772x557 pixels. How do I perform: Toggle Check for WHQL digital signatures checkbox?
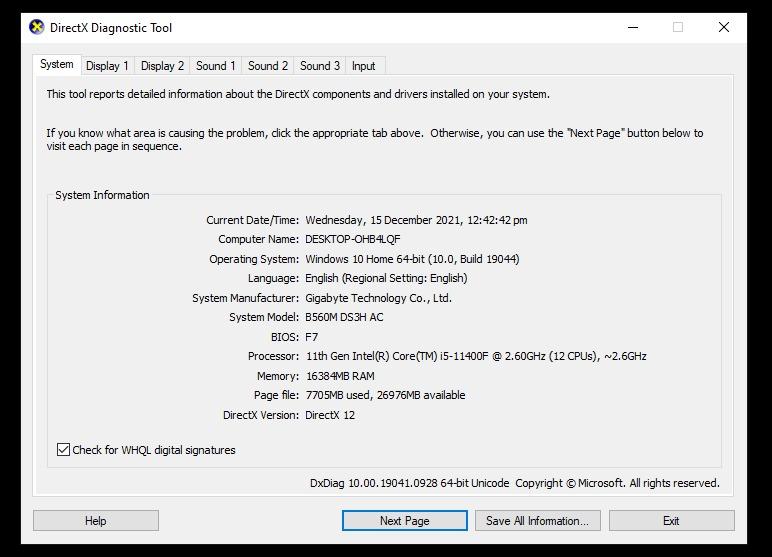click(x=63, y=450)
